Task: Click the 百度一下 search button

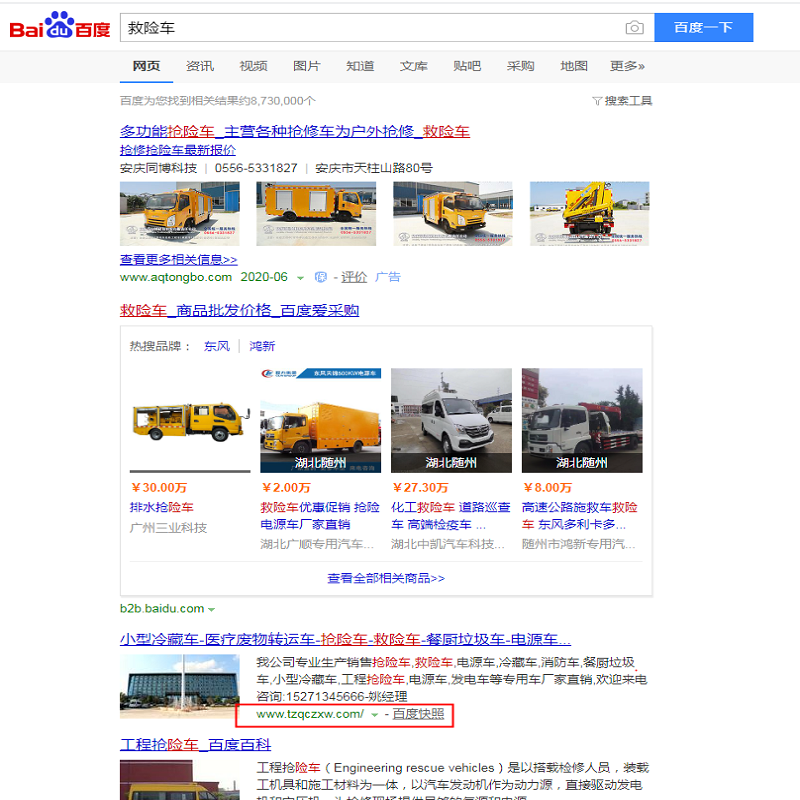Action: point(704,28)
